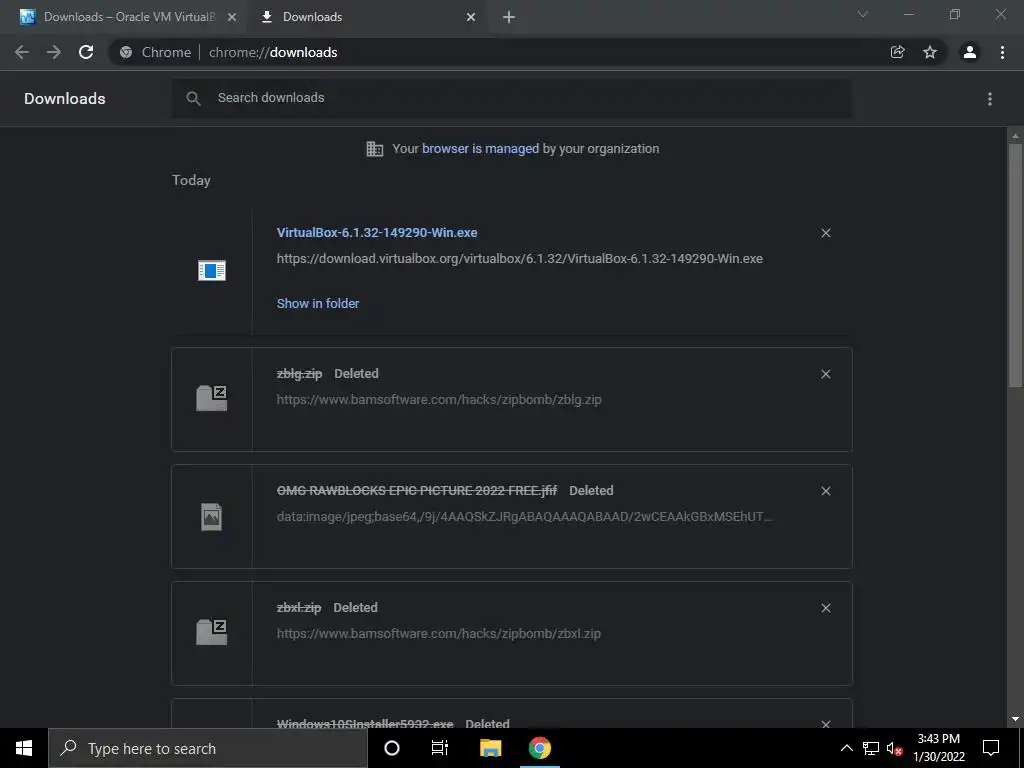Viewport: 1024px width, 768px height.
Task: Focus the Search downloads field
Action: click(x=512, y=99)
